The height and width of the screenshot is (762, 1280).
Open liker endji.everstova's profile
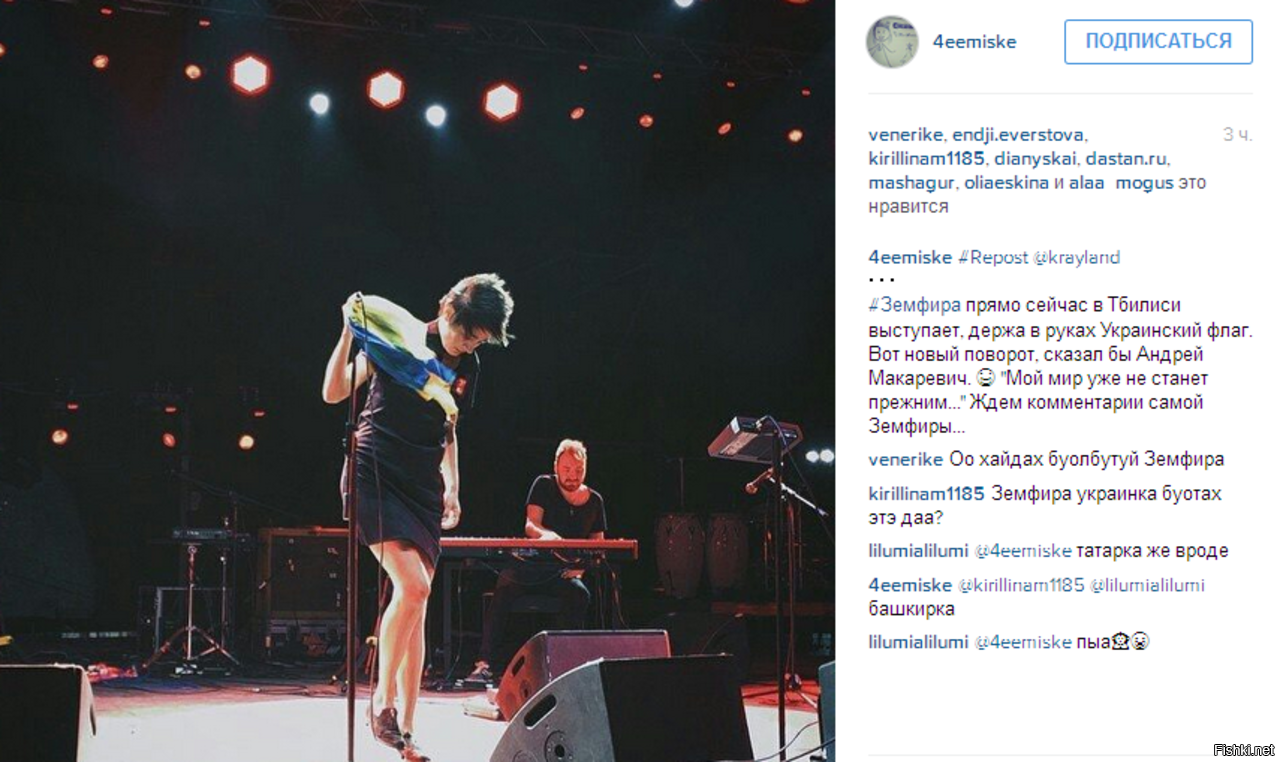click(1019, 135)
